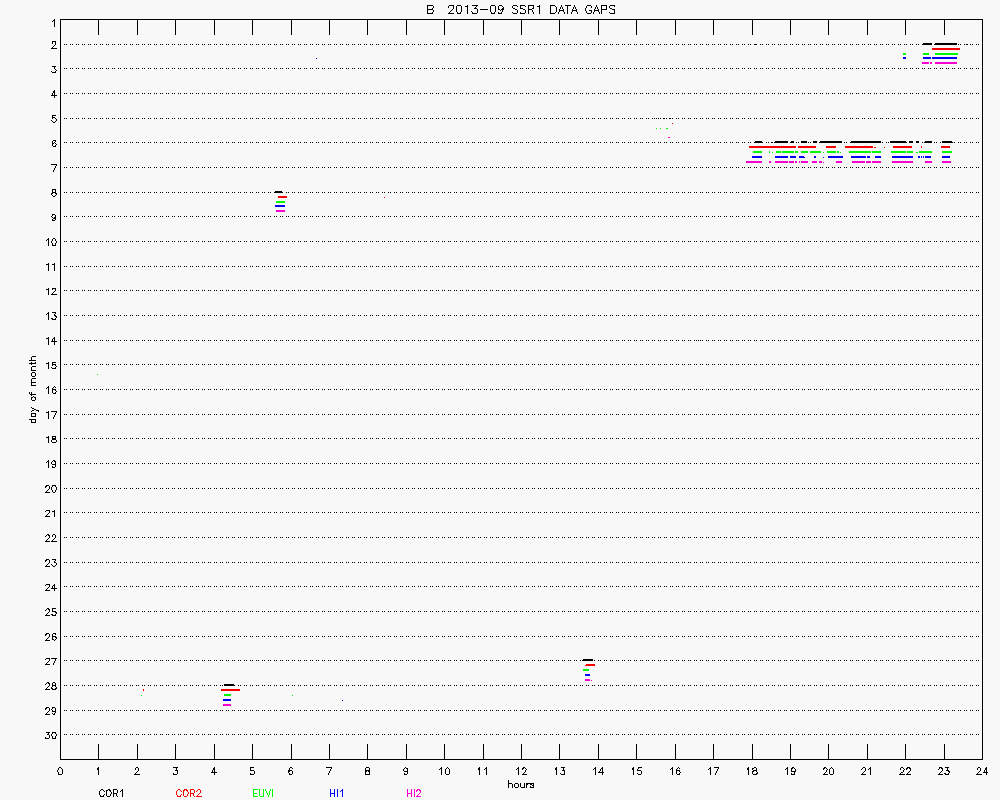
Task: Click the day 1 label on y-axis
Action: [x=51, y=20]
